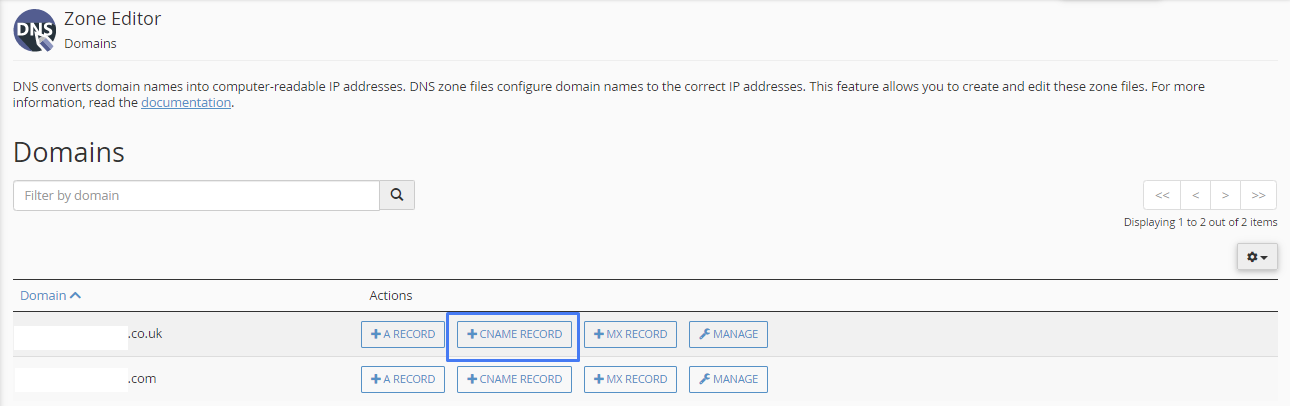Manage the .co.uk domain zone
The width and height of the screenshot is (1290, 406).
click(x=728, y=334)
